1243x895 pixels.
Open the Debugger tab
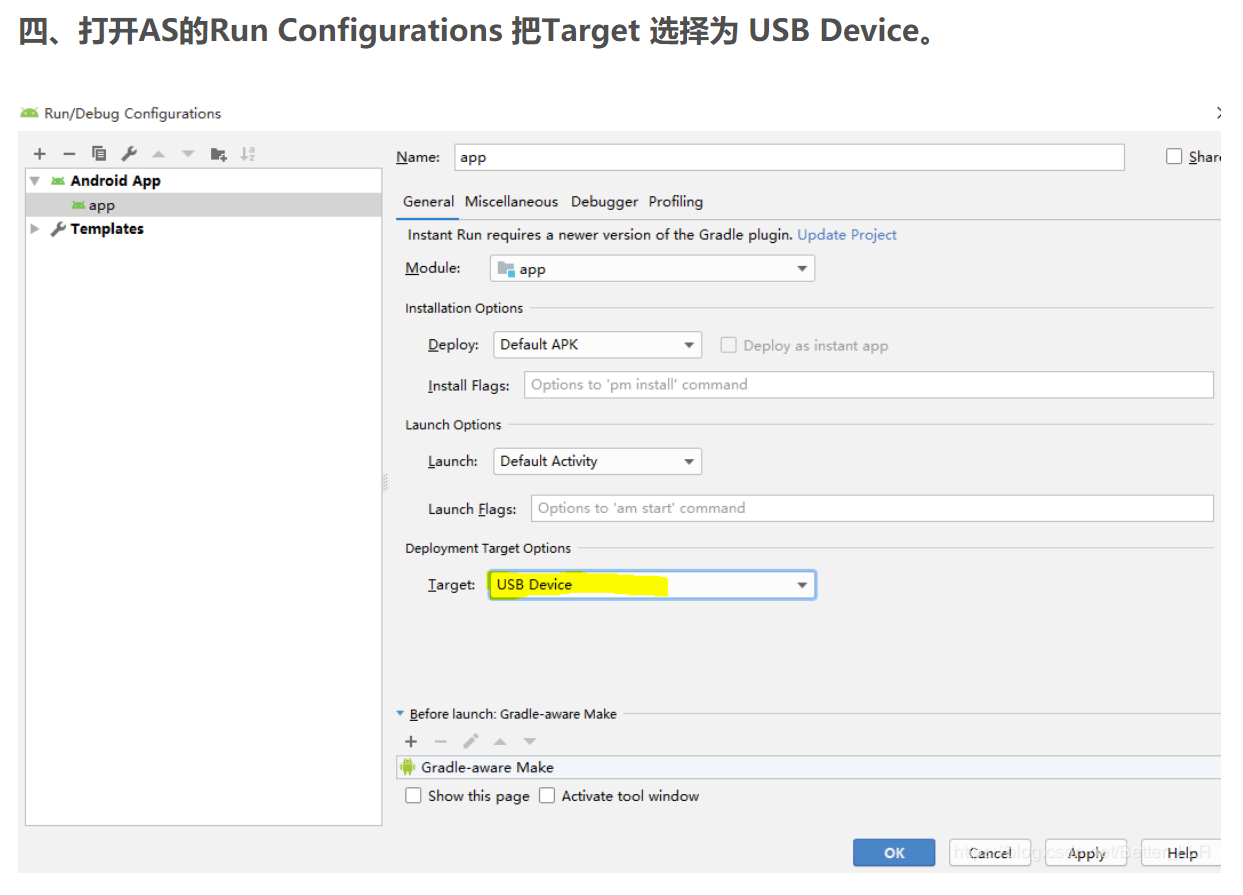(604, 202)
